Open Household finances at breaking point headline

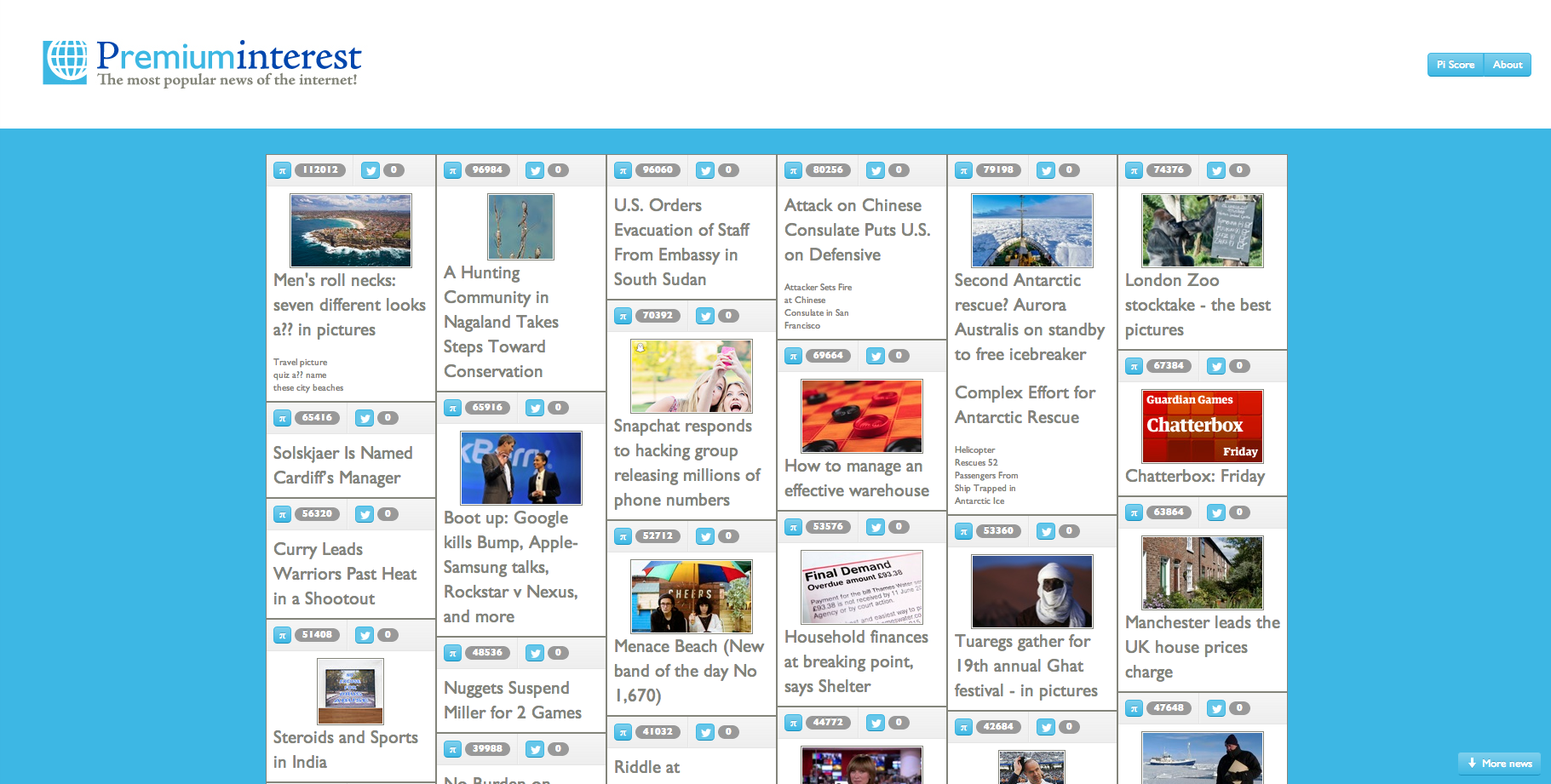[856, 661]
